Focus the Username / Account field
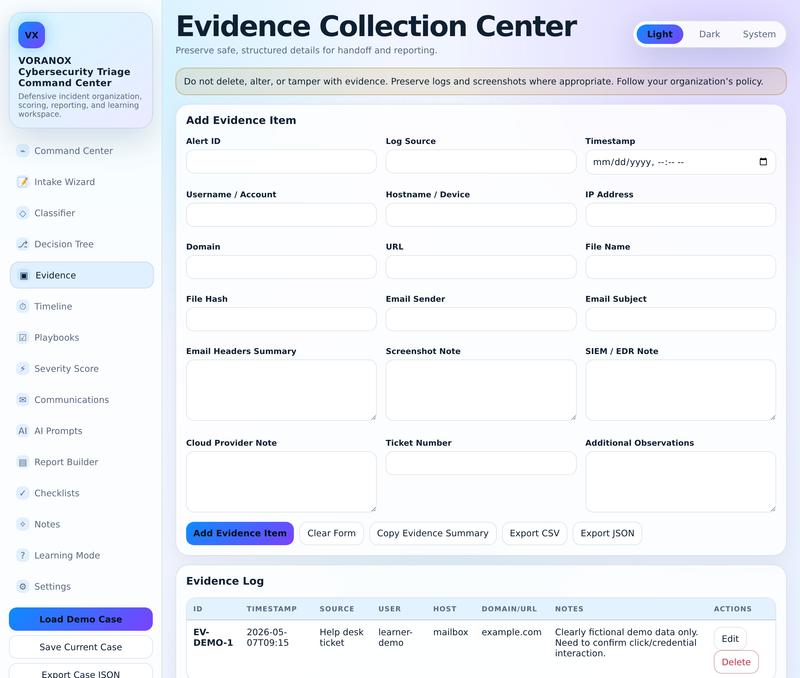This screenshot has width=800, height=678. tap(281, 215)
